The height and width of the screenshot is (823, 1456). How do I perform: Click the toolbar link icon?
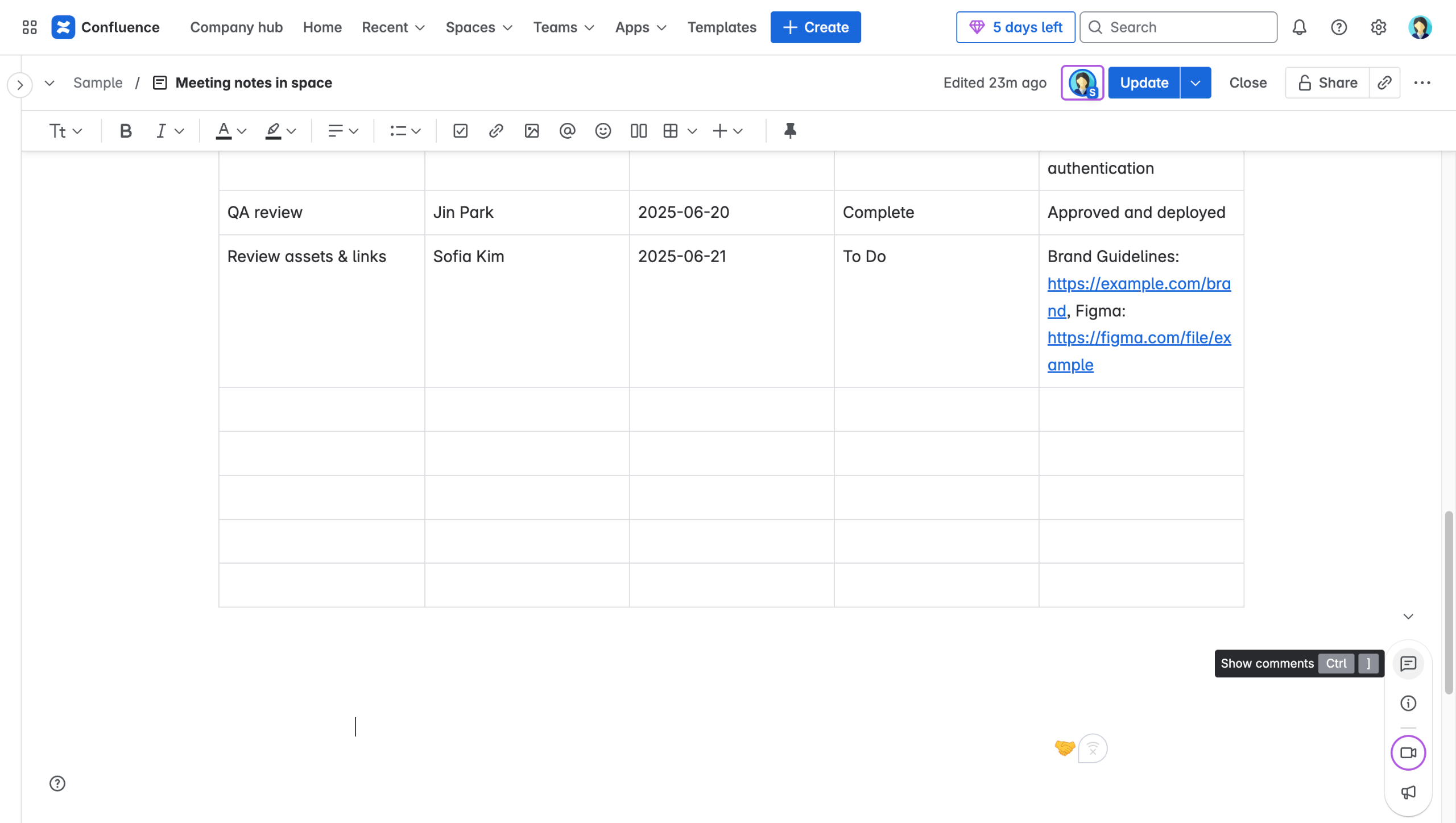tap(496, 131)
